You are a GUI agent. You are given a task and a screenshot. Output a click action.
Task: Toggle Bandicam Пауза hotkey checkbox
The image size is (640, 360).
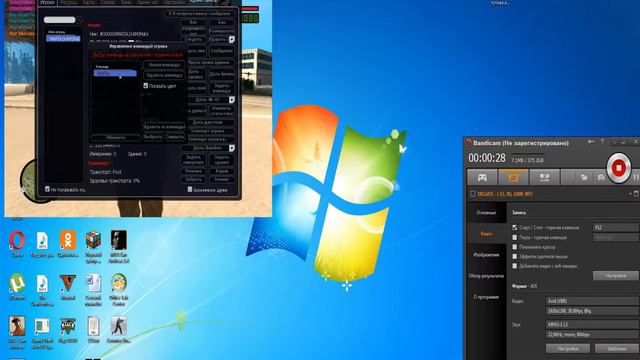515,237
